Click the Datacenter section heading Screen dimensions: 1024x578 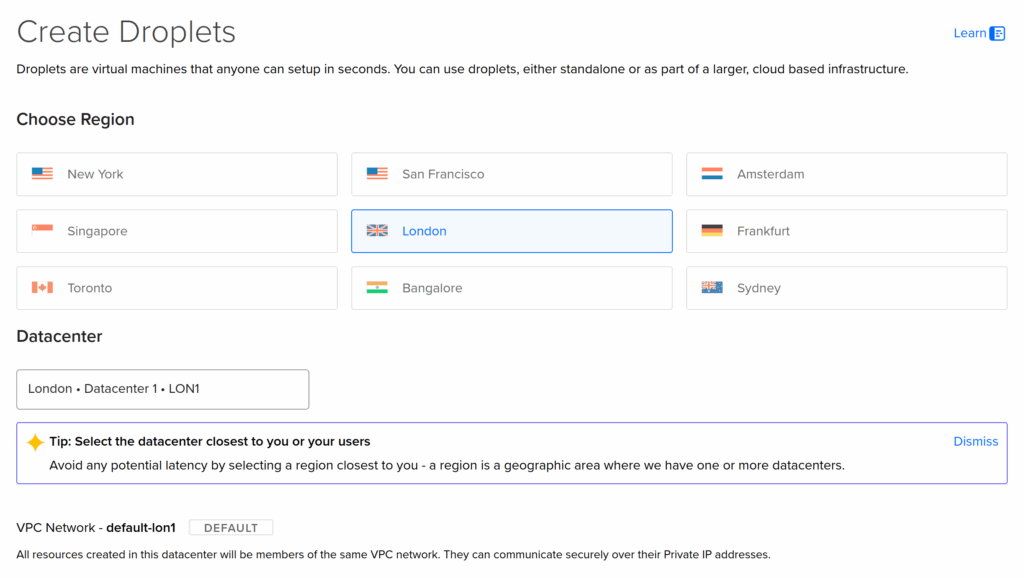(x=59, y=336)
